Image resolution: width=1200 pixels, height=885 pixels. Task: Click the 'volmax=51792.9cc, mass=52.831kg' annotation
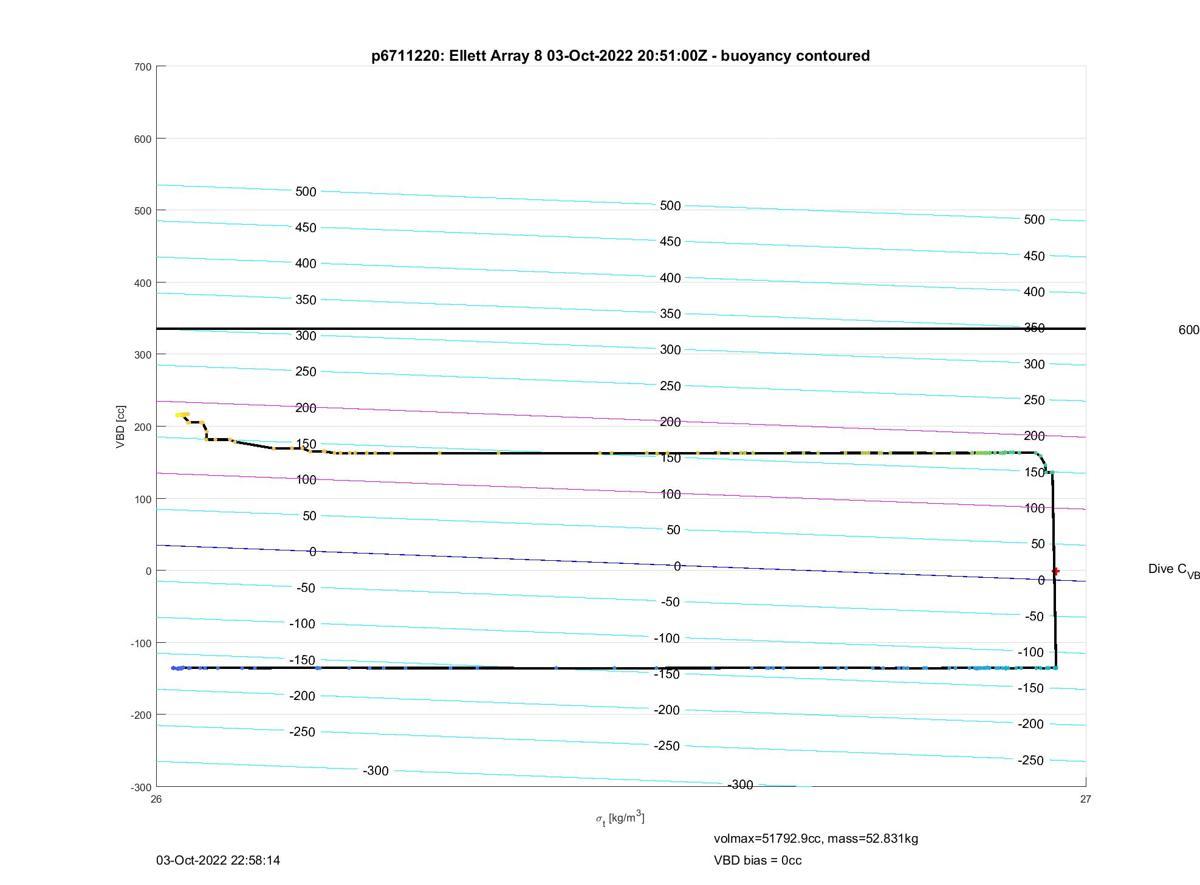816,838
